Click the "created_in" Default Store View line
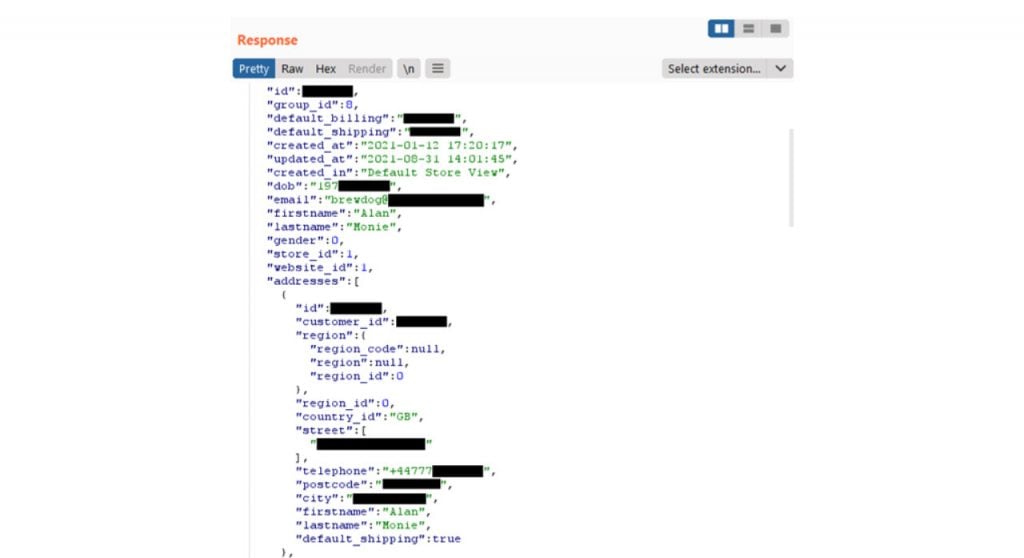The width and height of the screenshot is (1024, 558). pyautogui.click(x=389, y=172)
